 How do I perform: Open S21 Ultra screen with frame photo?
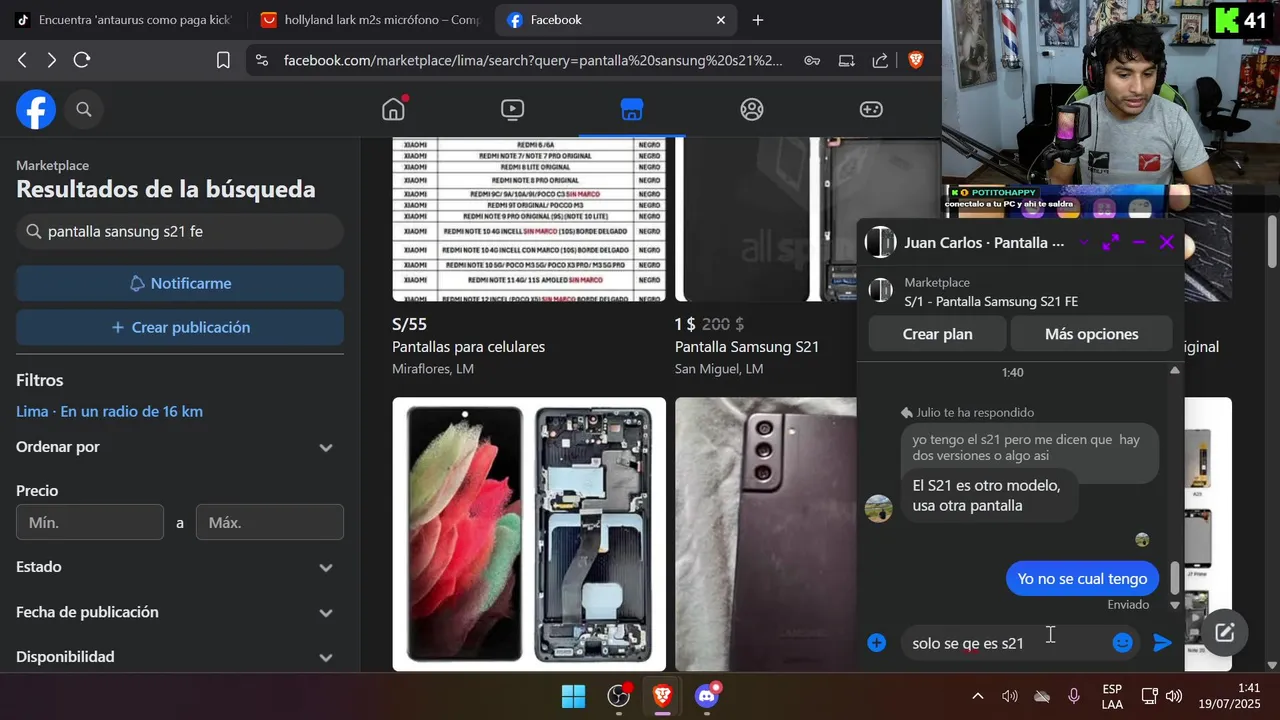(529, 534)
